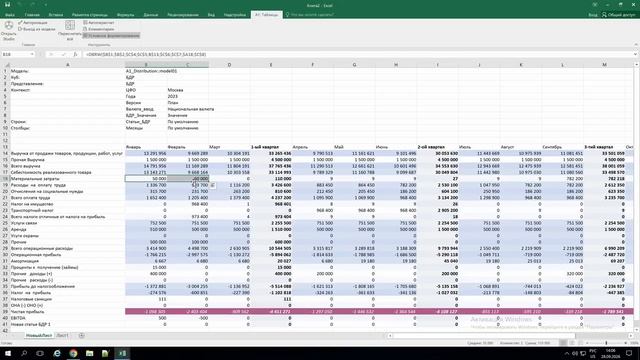This screenshot has width=640, height=360.
Task: Open the Рецензирование tab
Action: (x=182, y=15)
